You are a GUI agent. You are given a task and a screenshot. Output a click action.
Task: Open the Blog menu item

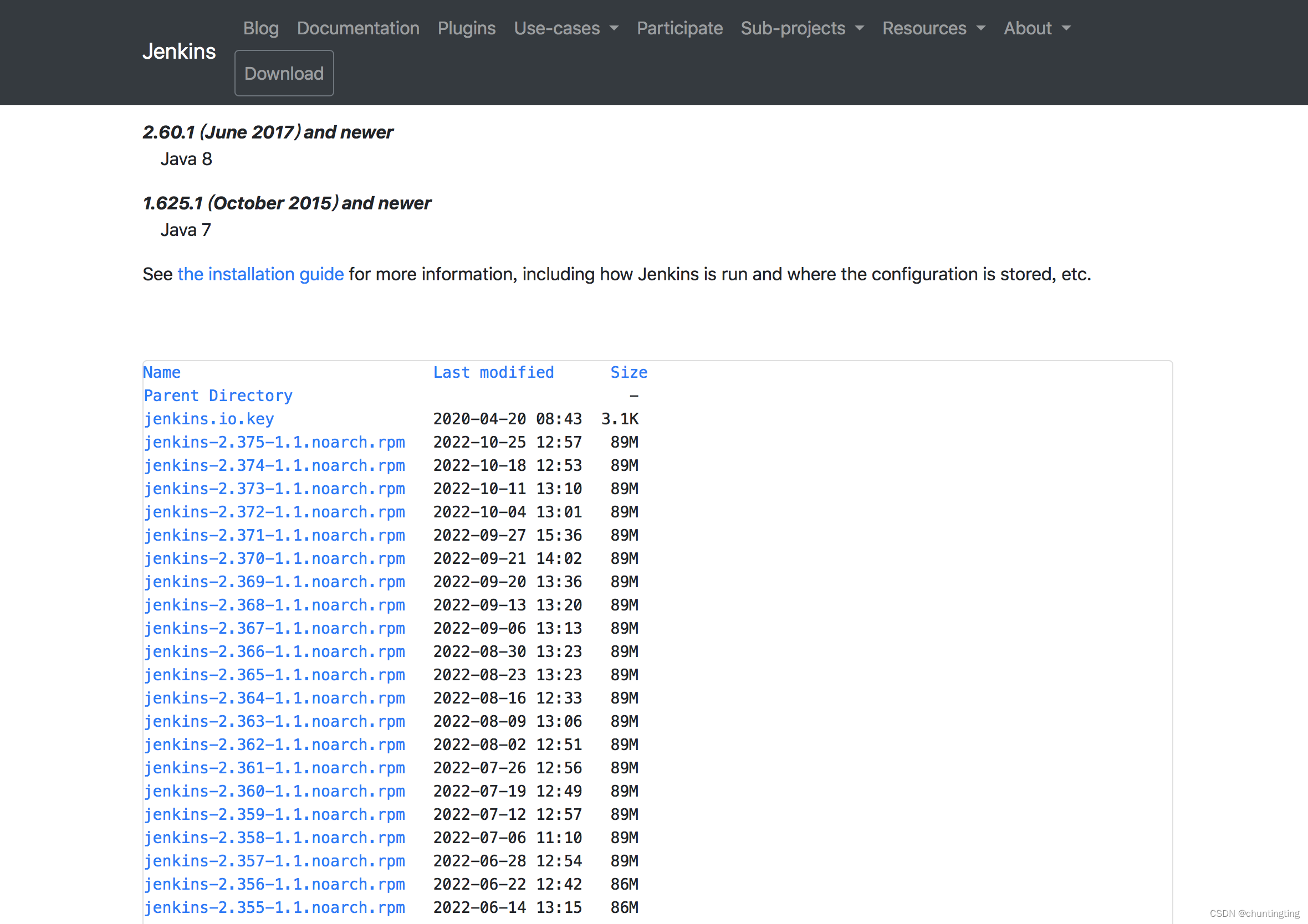(x=261, y=28)
